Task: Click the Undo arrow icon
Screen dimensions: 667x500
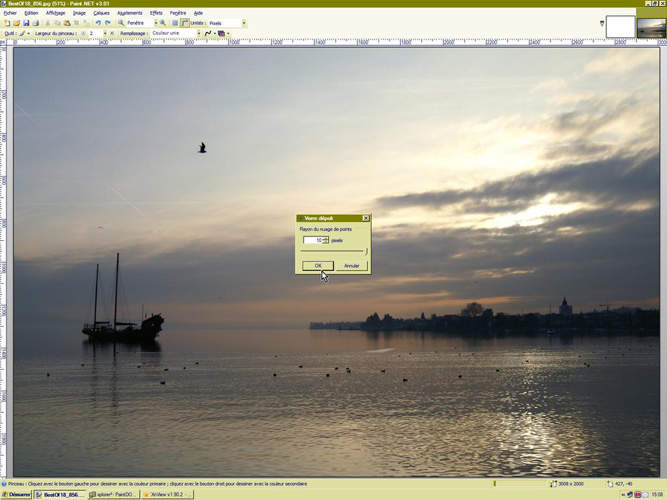Action: pyautogui.click(x=98, y=23)
